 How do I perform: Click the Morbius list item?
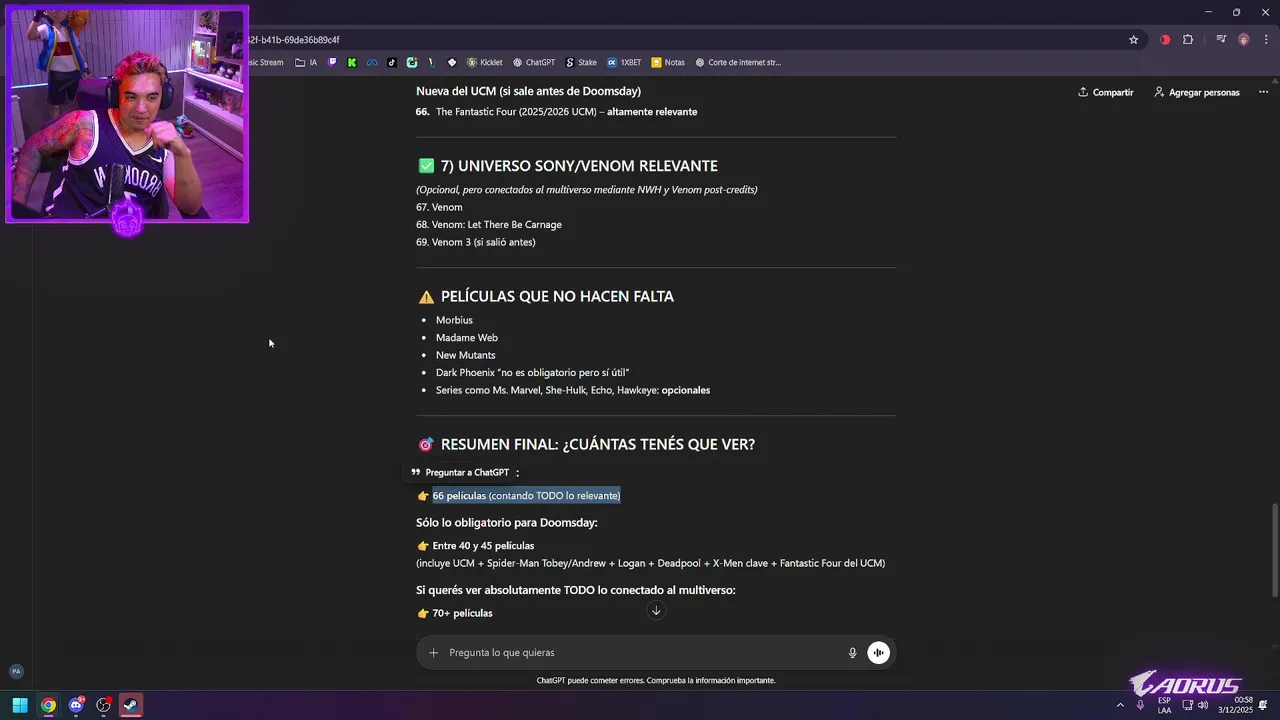454,320
